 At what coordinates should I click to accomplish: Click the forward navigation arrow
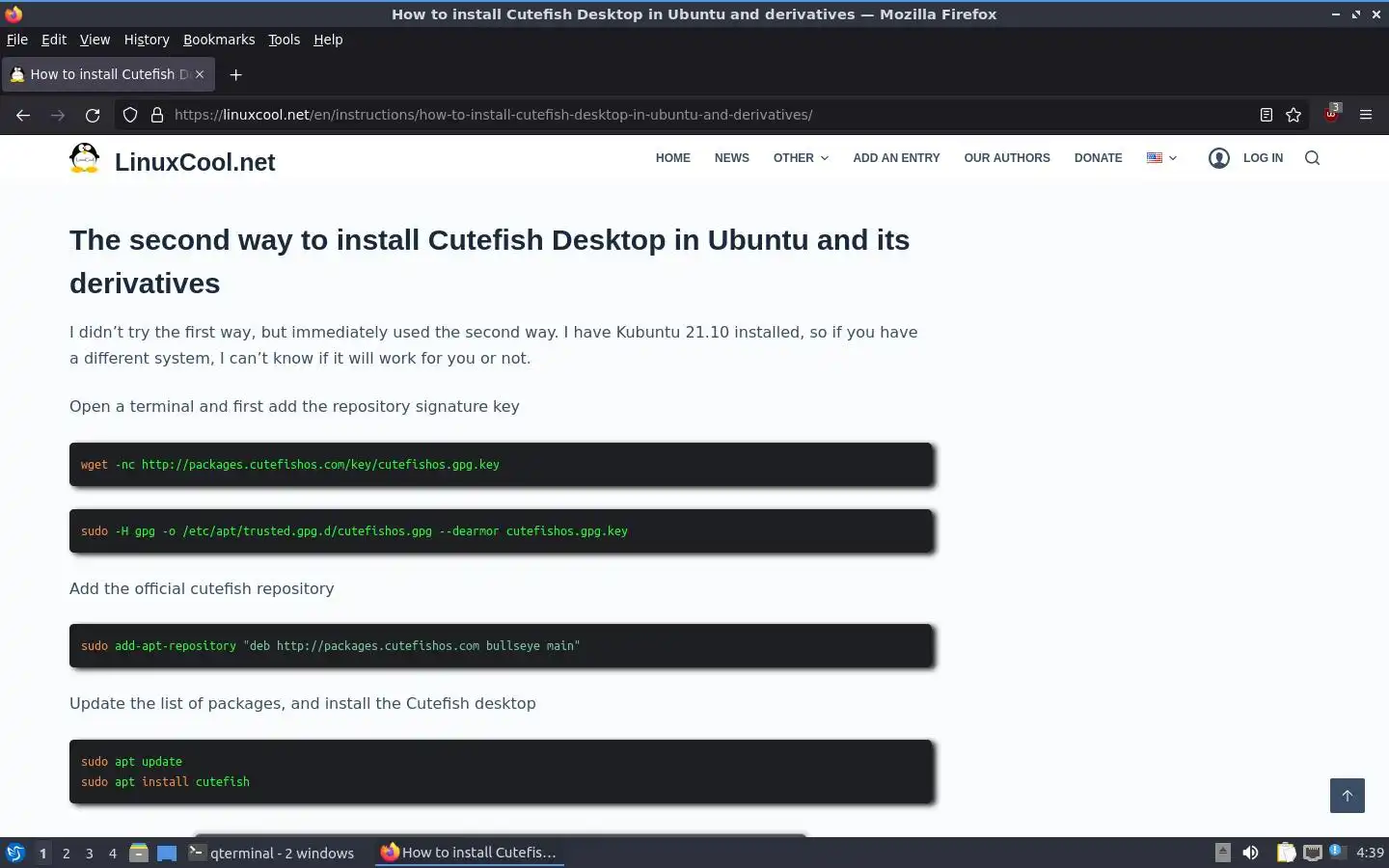pos(58,115)
